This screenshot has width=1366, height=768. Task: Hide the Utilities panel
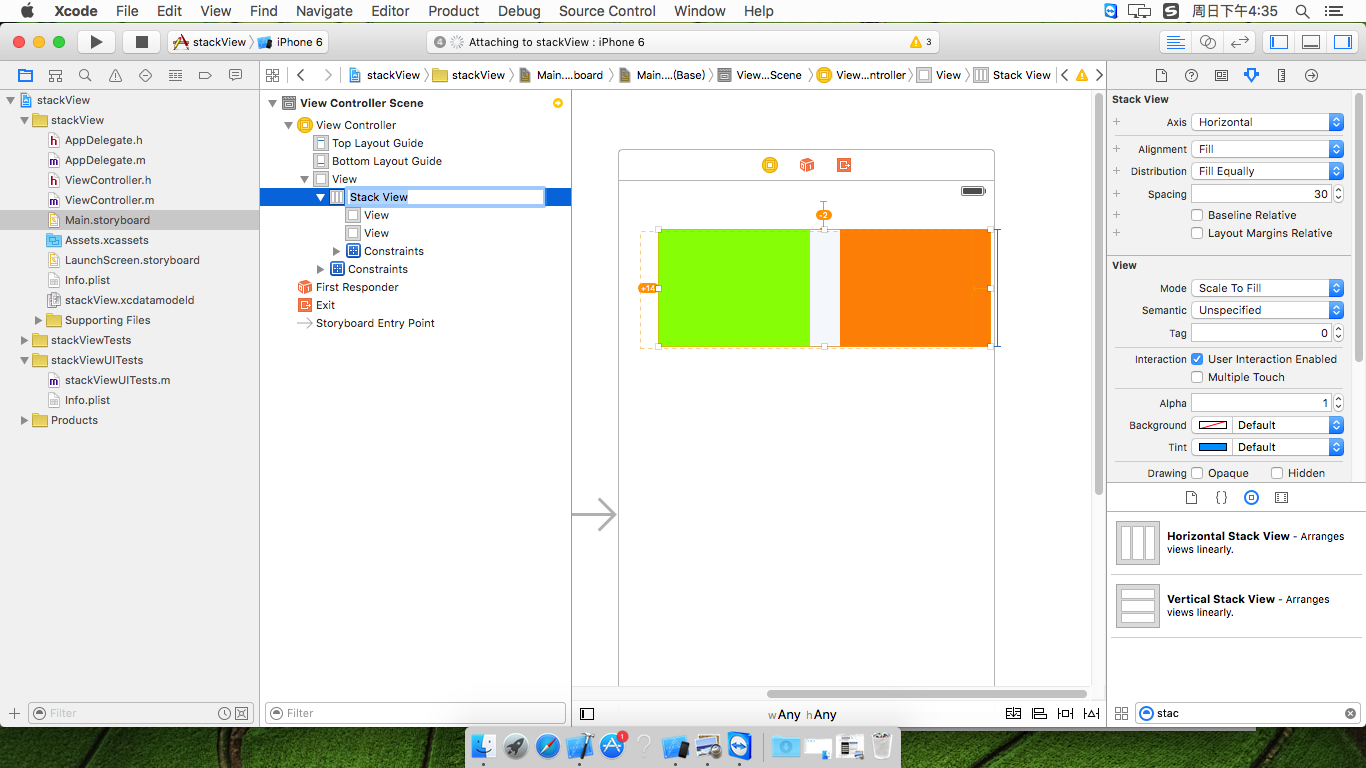tap(1342, 42)
